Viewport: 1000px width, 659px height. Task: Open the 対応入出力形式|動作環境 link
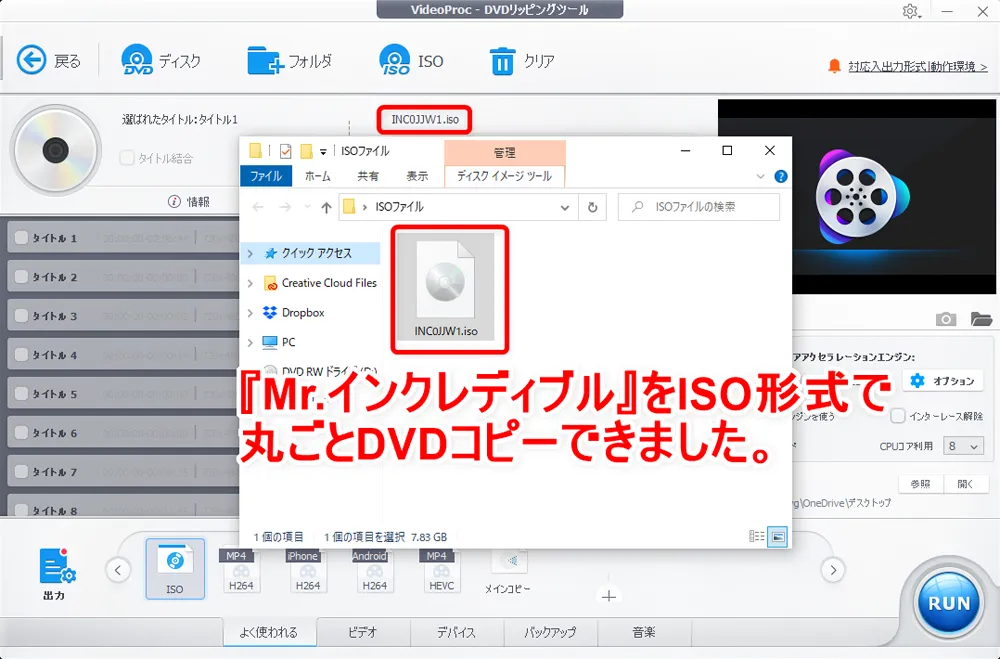click(918, 66)
